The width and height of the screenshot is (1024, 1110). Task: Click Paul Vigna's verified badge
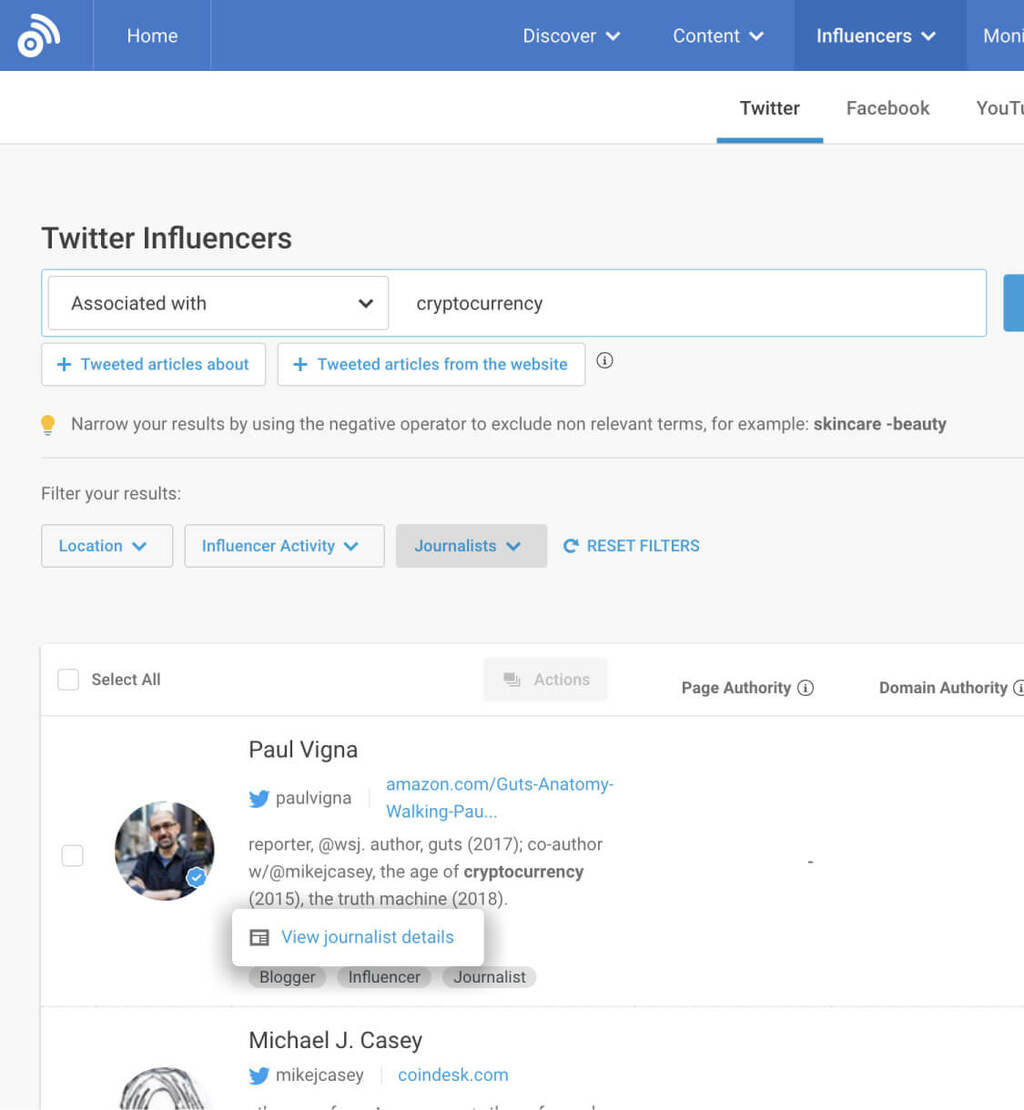(x=197, y=877)
